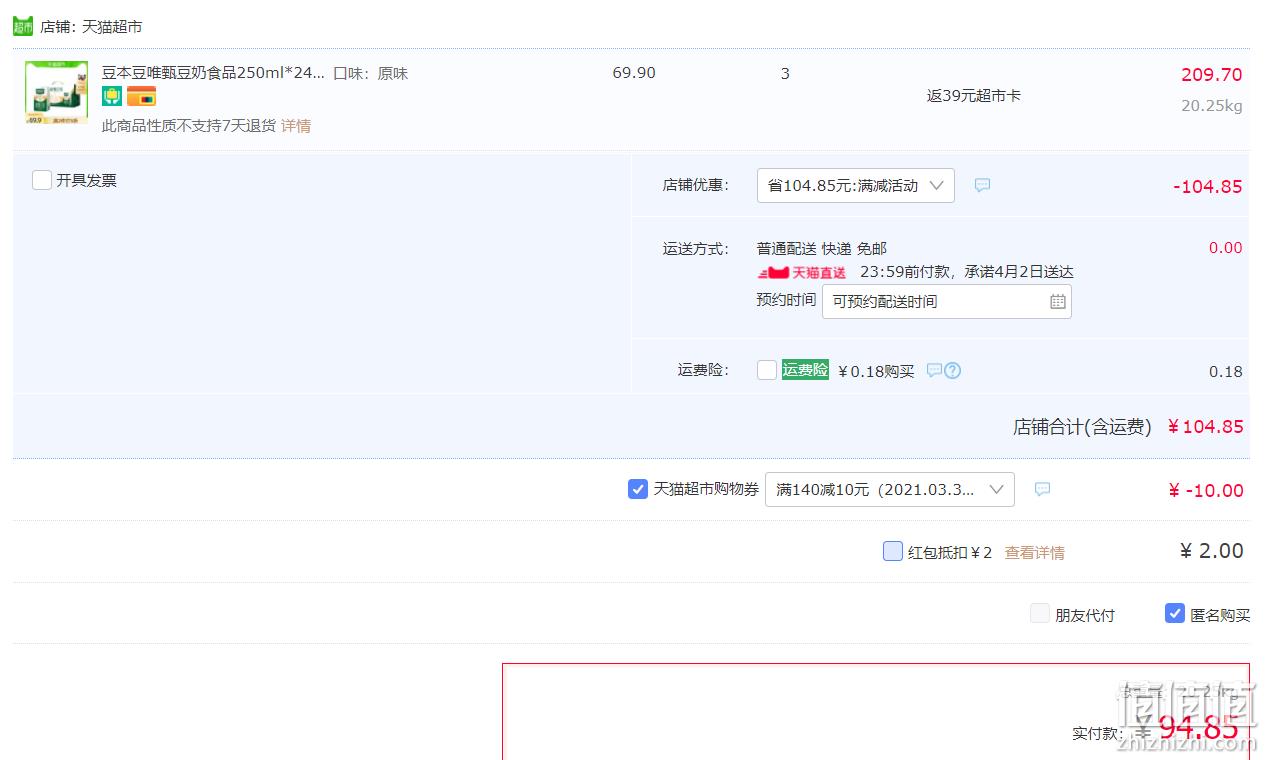Click the red discount amount -104.85
This screenshot has height=760, width=1266.
(x=1208, y=186)
